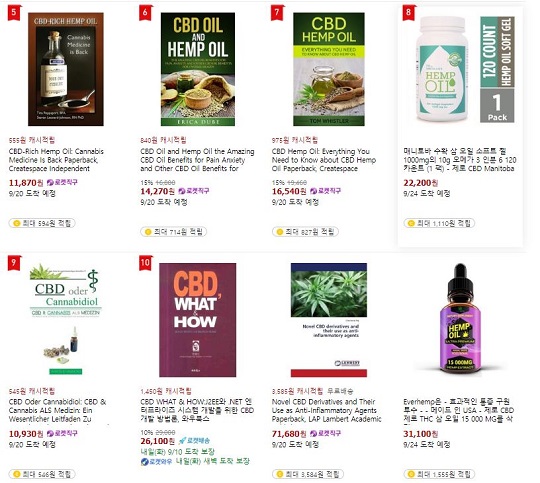Click the rank 9 ribbon badge
540x483 pixels.
(x=14, y=263)
